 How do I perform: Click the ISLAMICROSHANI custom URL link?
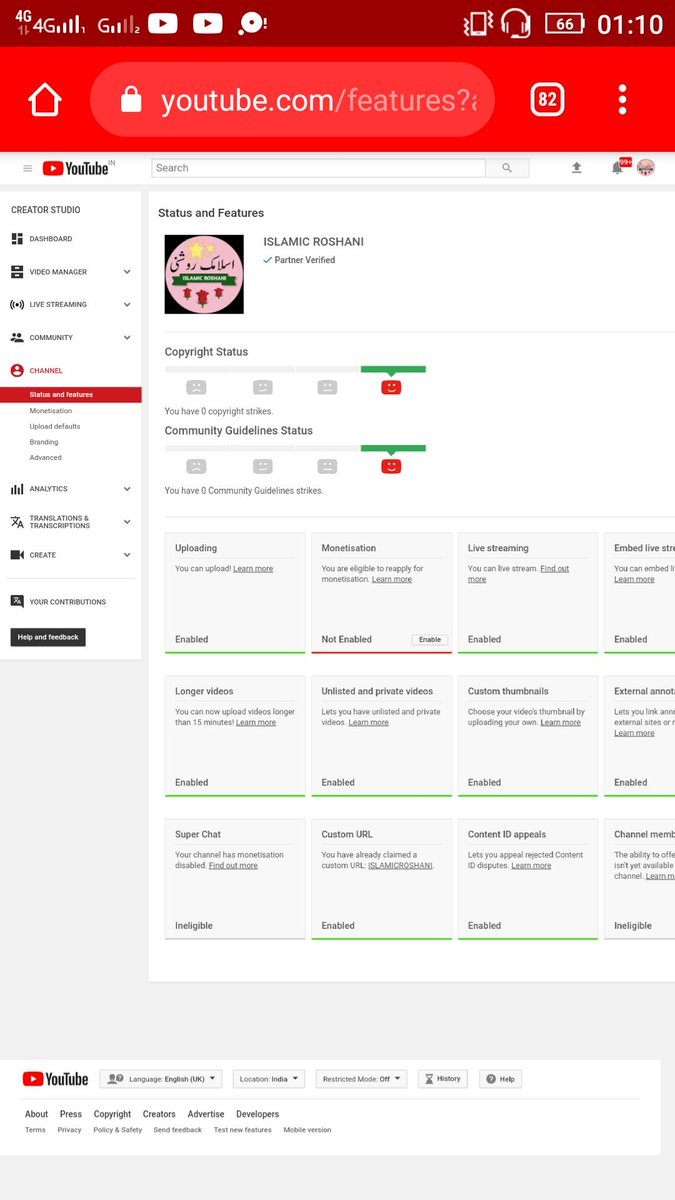point(400,866)
